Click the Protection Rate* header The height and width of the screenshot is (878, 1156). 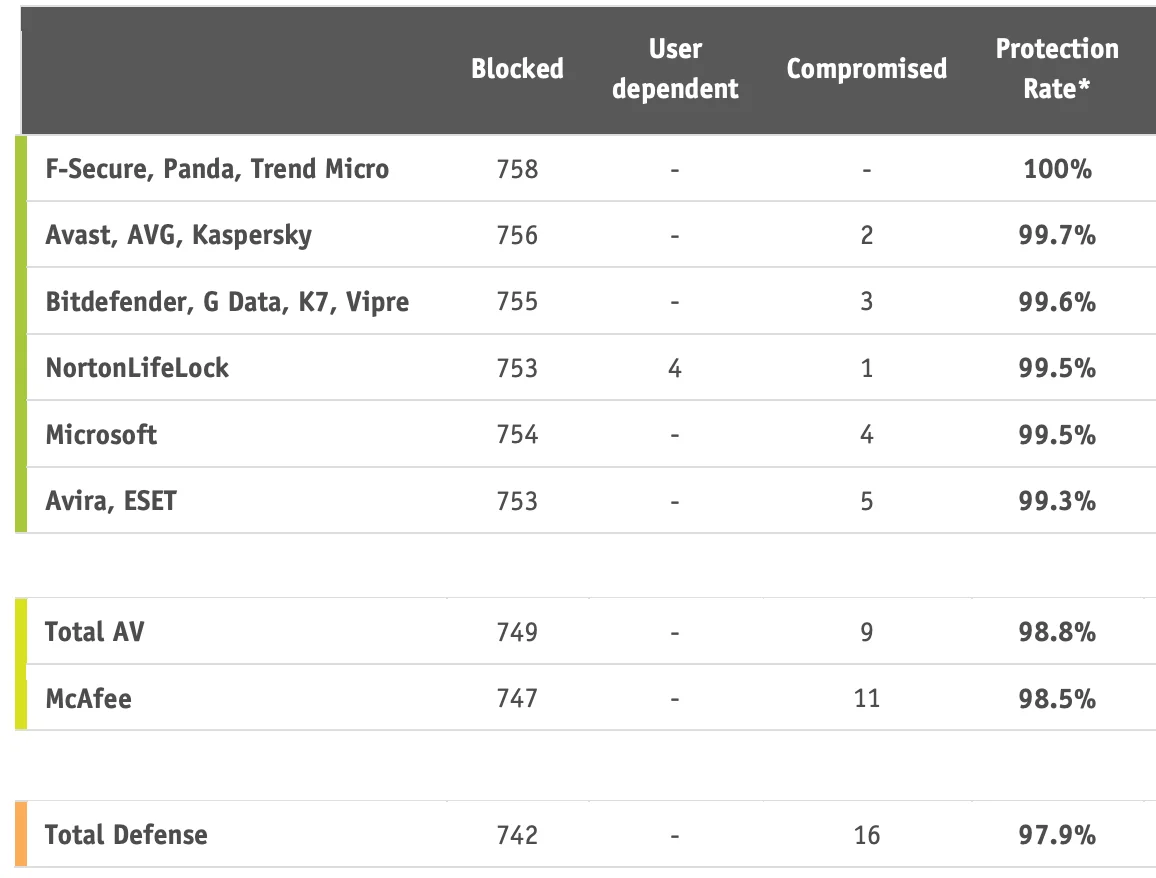click(1057, 69)
